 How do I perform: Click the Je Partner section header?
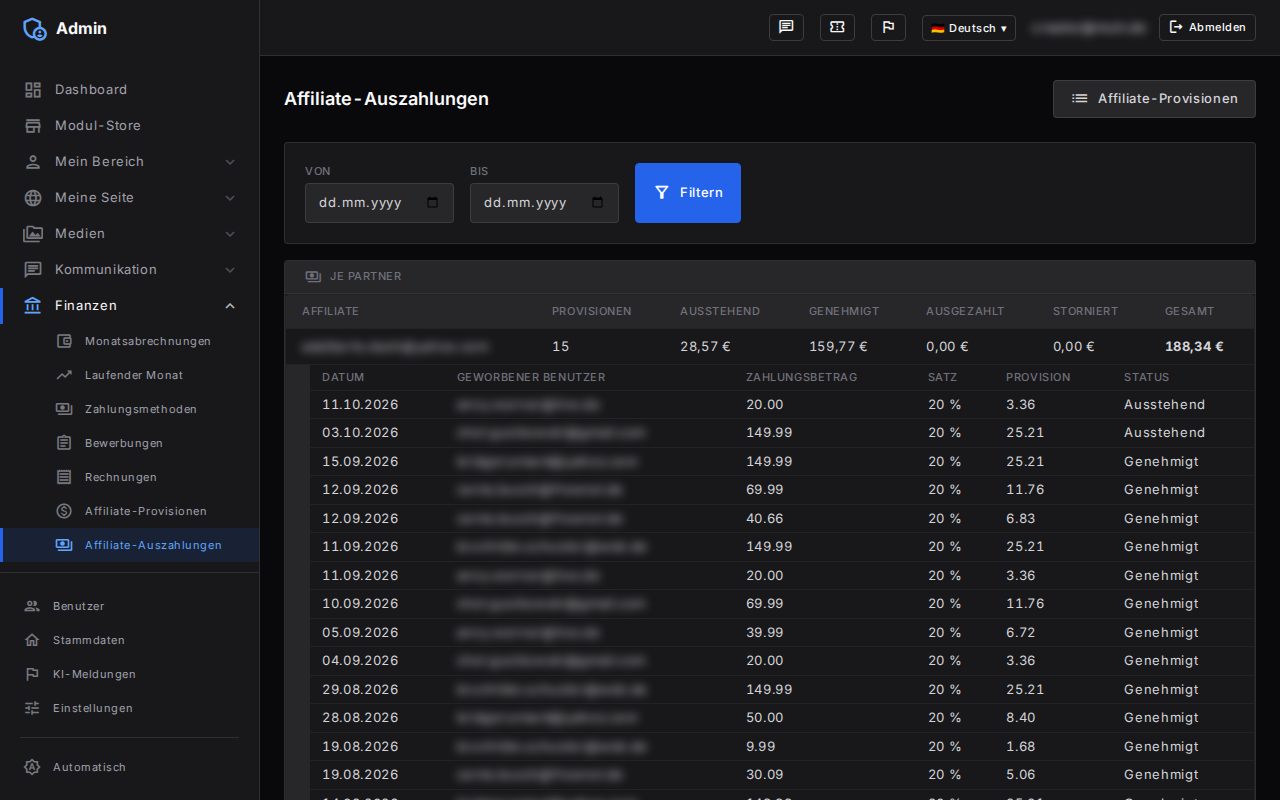coord(770,276)
